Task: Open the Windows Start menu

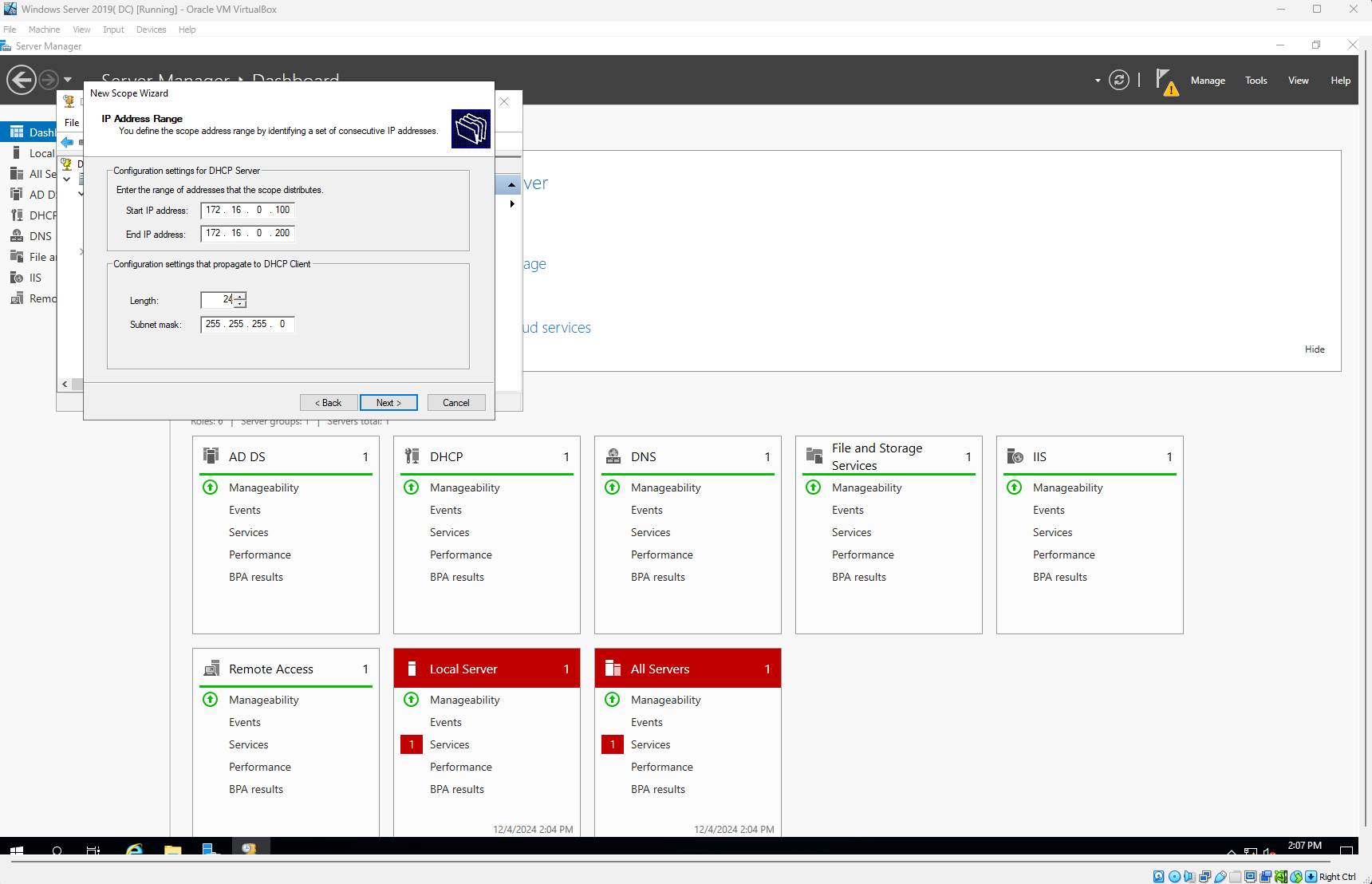Action: 18,850
